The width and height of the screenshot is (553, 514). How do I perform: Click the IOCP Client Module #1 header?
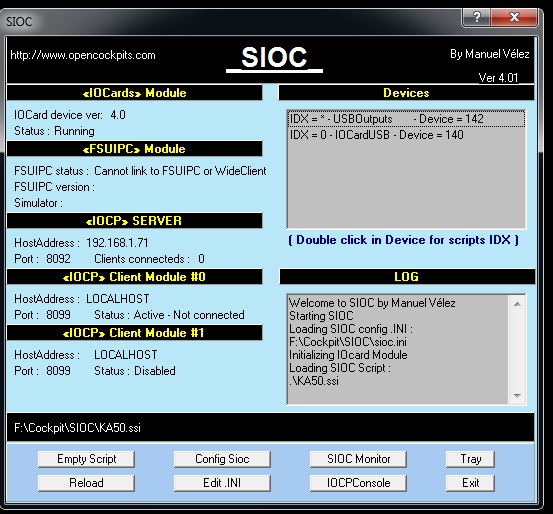(x=134, y=333)
